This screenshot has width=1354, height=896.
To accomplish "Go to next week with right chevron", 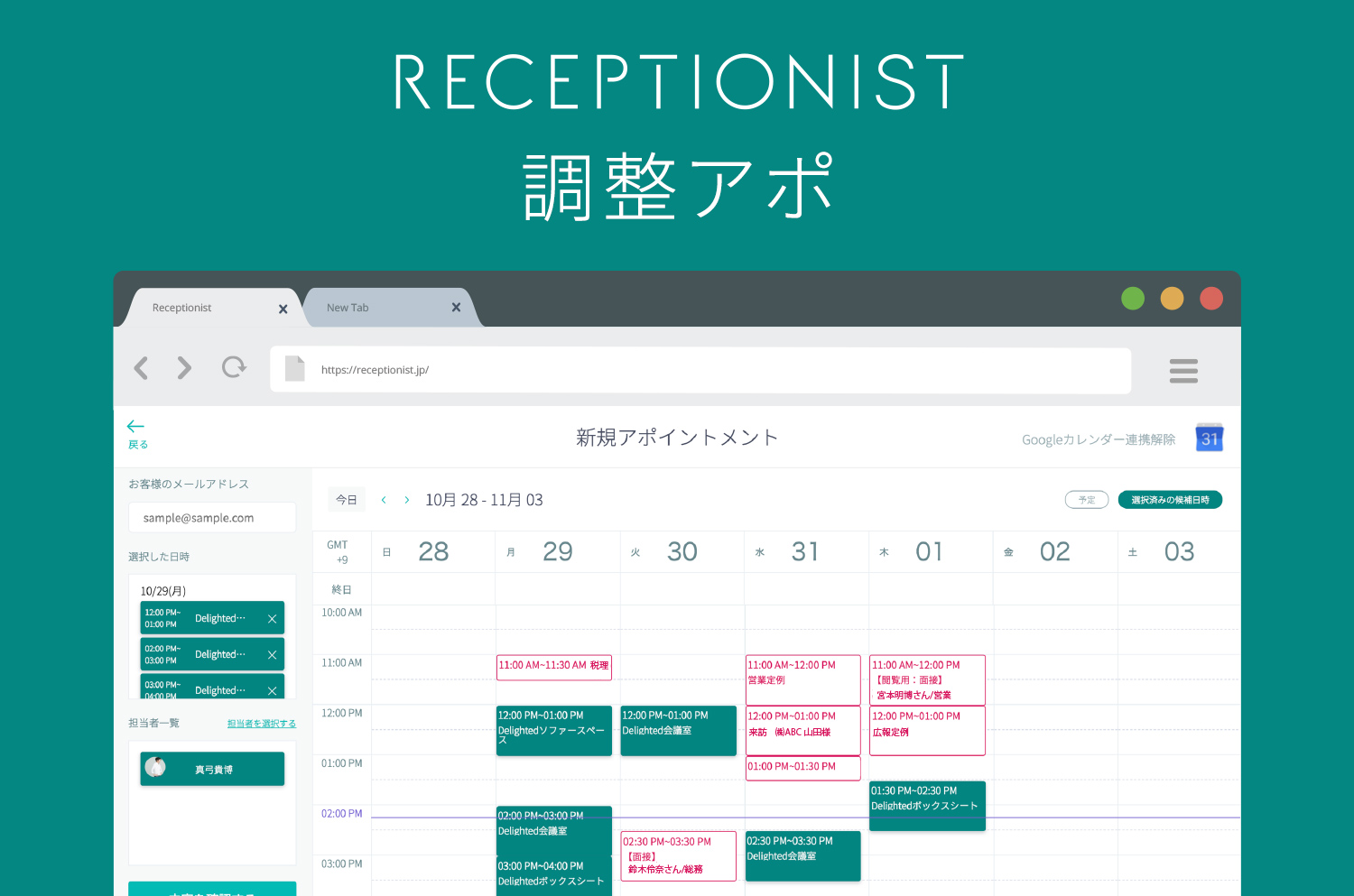I will tap(407, 500).
